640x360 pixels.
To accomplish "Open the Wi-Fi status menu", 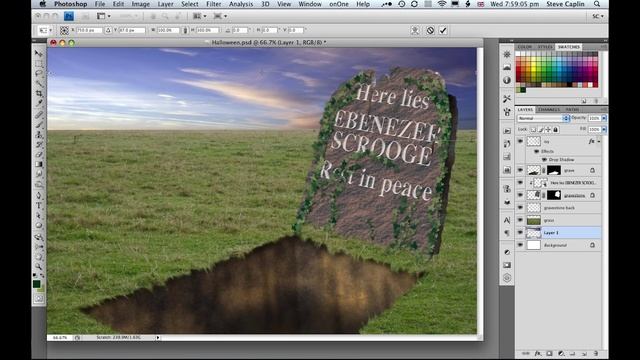I will (x=442, y=4).
